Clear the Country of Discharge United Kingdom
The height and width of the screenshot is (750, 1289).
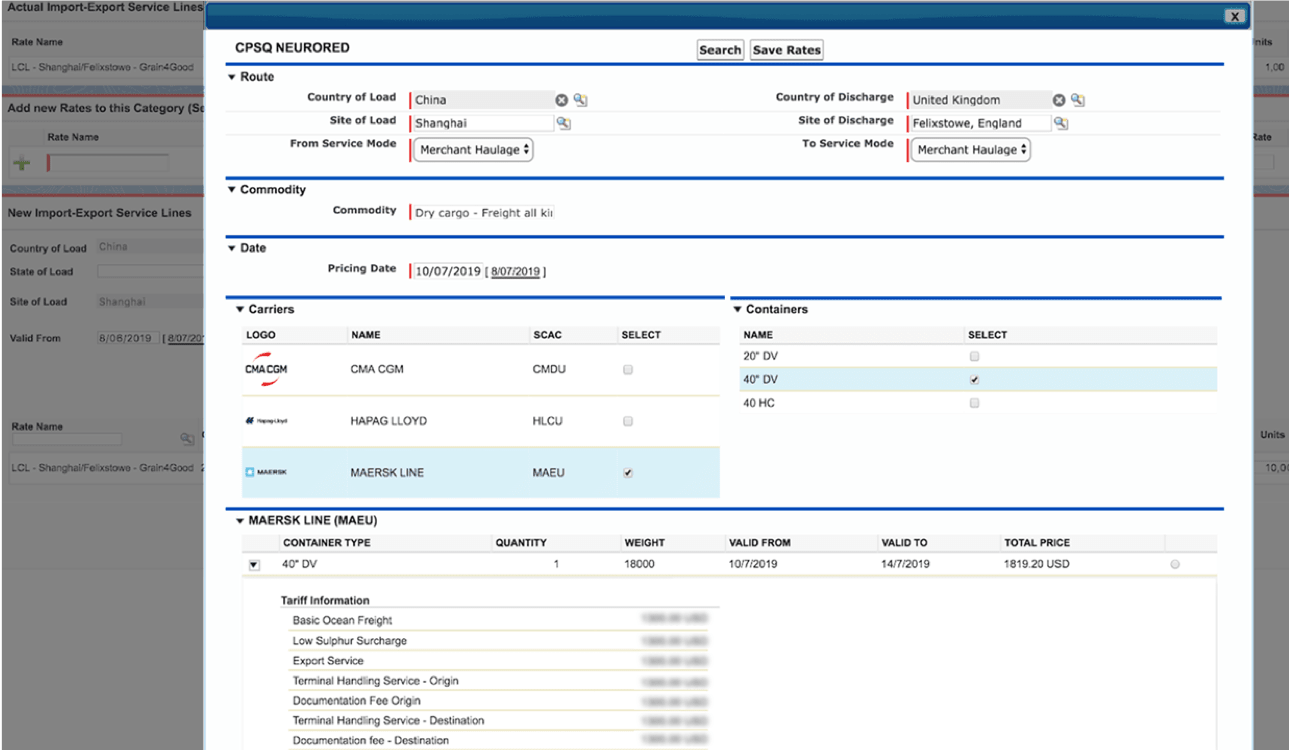(1059, 100)
